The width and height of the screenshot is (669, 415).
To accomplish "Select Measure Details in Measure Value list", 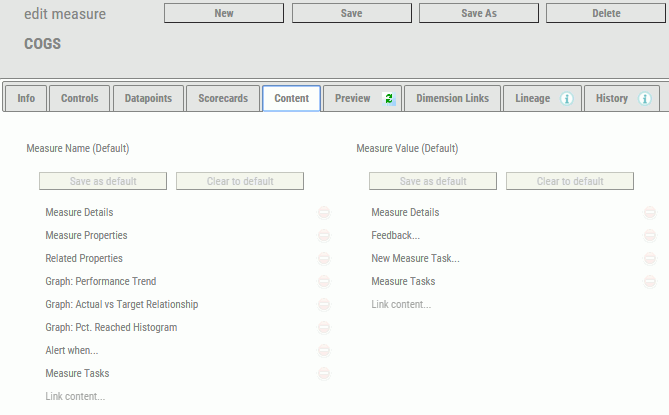I will click(x=405, y=212).
